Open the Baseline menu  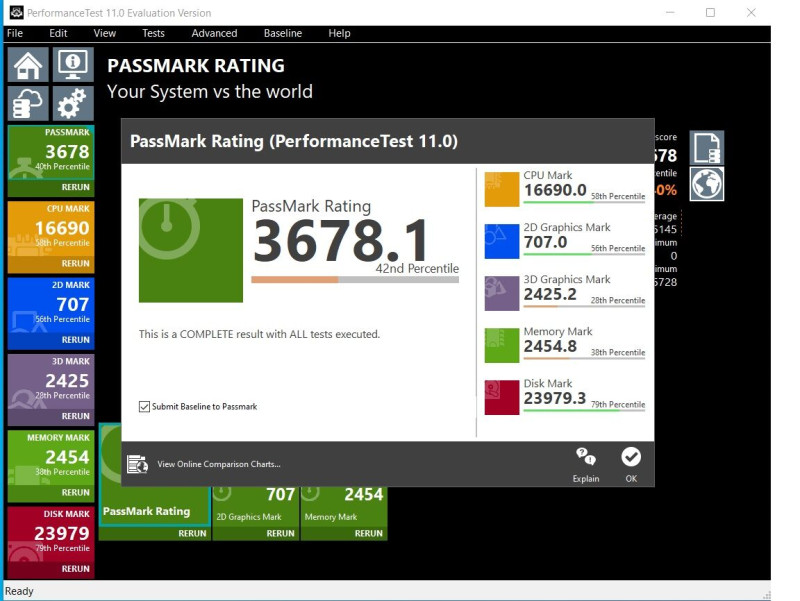(x=283, y=33)
